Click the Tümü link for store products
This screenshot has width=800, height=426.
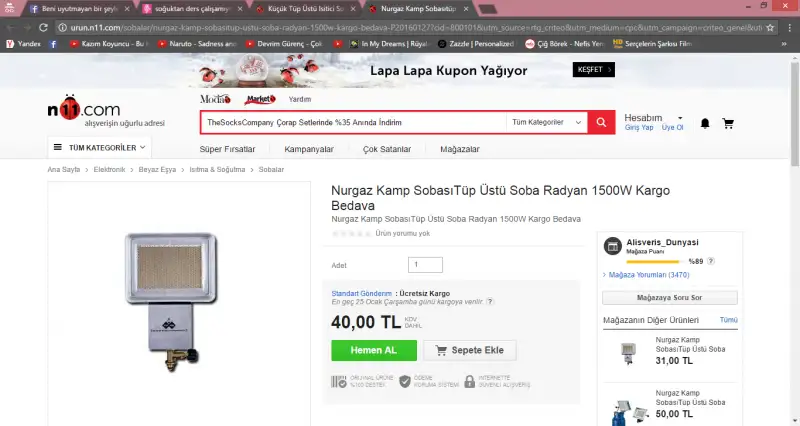729,320
